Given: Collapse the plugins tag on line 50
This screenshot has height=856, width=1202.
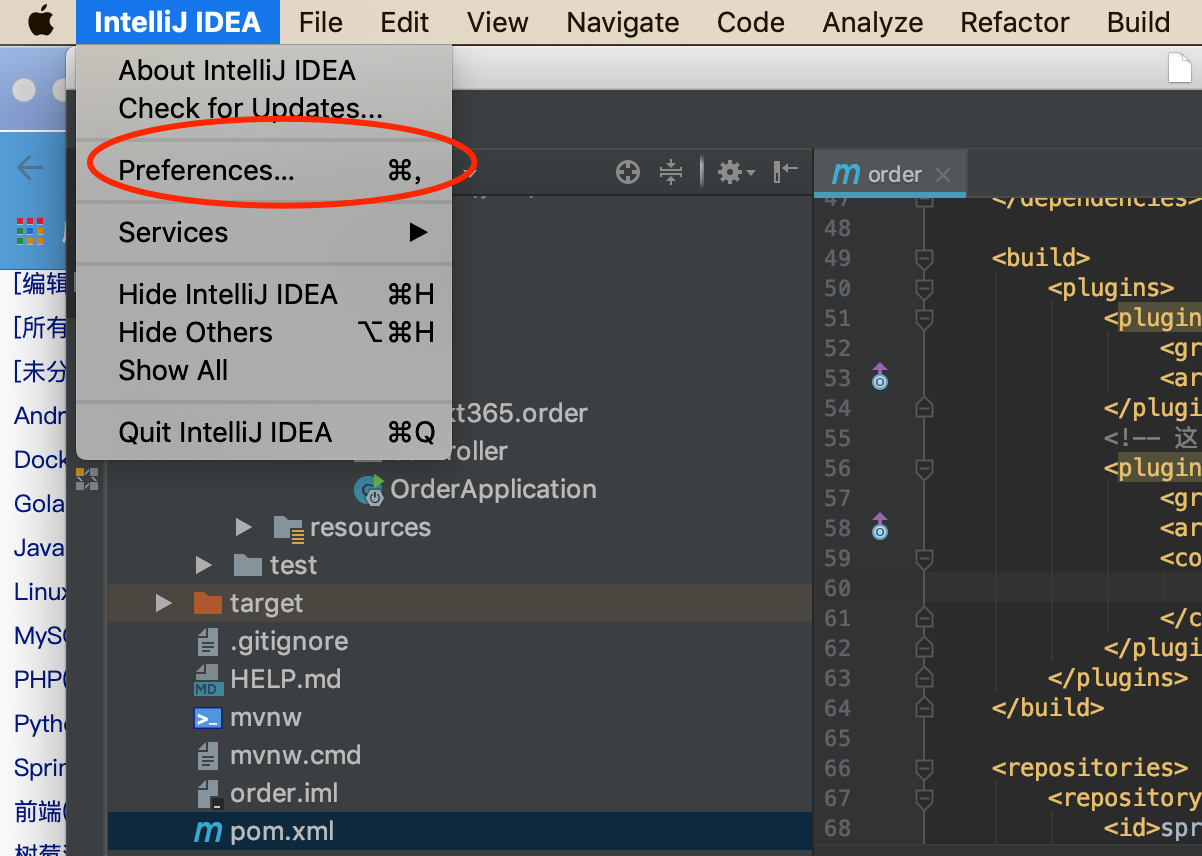Looking at the screenshot, I should pyautogui.click(x=924, y=289).
